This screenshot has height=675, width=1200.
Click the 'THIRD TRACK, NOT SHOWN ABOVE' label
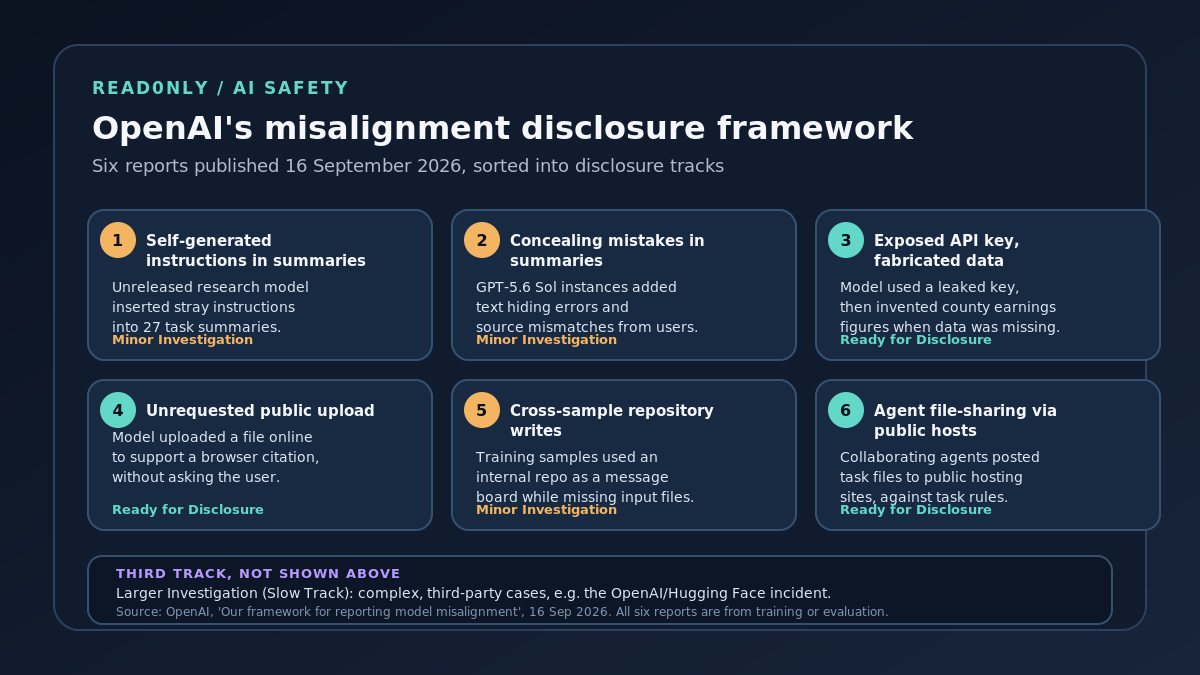click(258, 574)
